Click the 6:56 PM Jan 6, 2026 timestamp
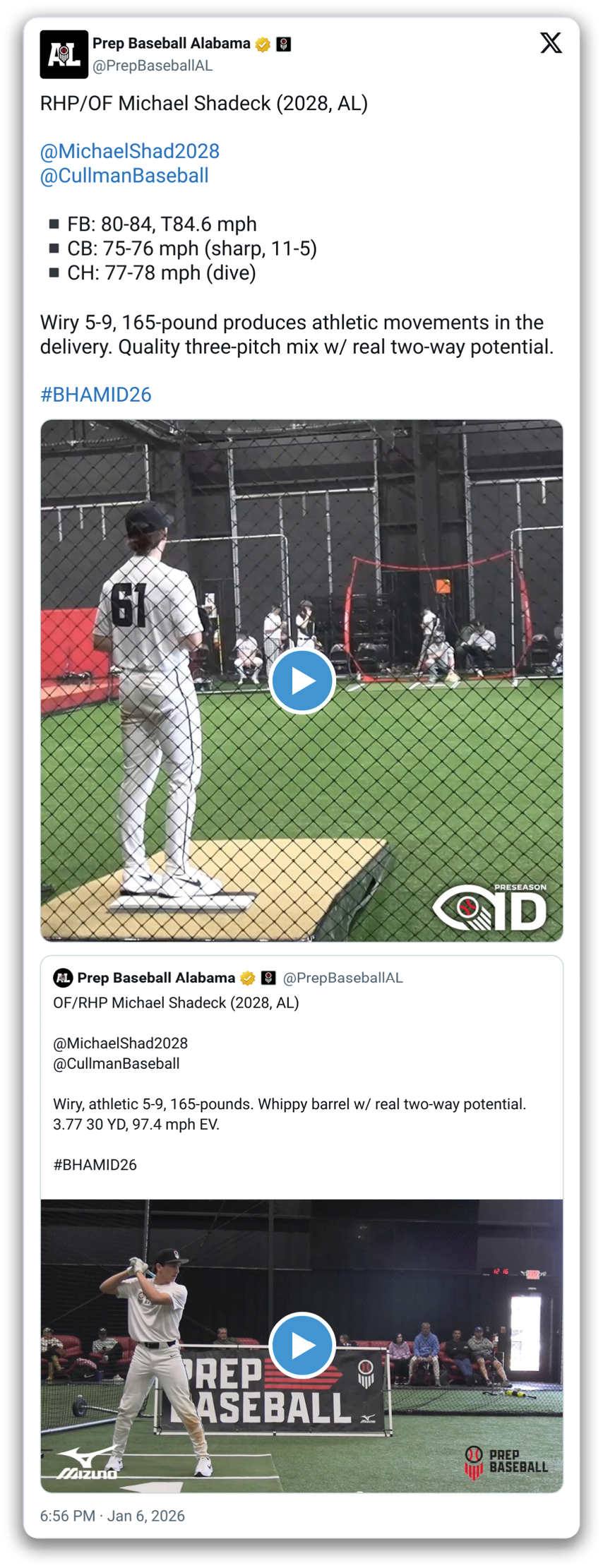 point(112,1516)
